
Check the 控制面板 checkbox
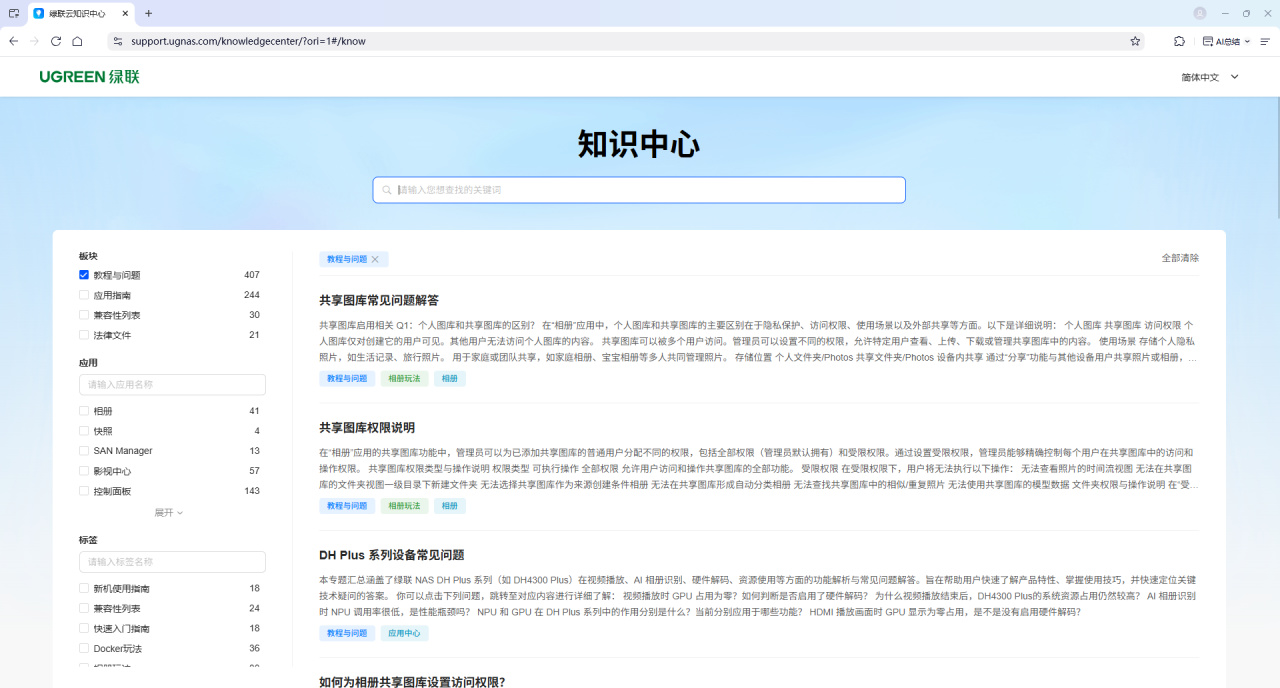[84, 491]
